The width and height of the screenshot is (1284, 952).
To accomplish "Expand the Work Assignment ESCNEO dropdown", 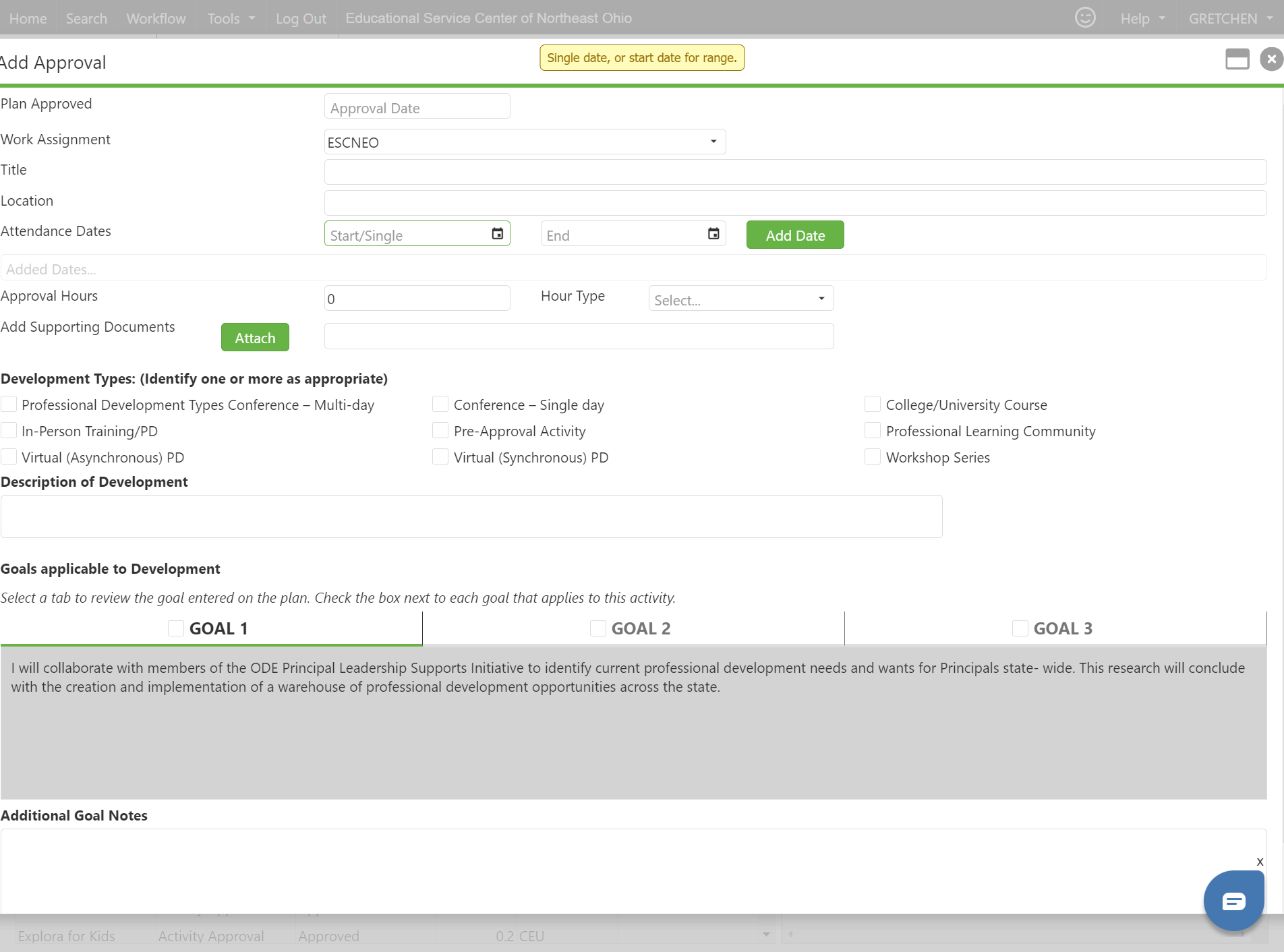I will click(525, 142).
